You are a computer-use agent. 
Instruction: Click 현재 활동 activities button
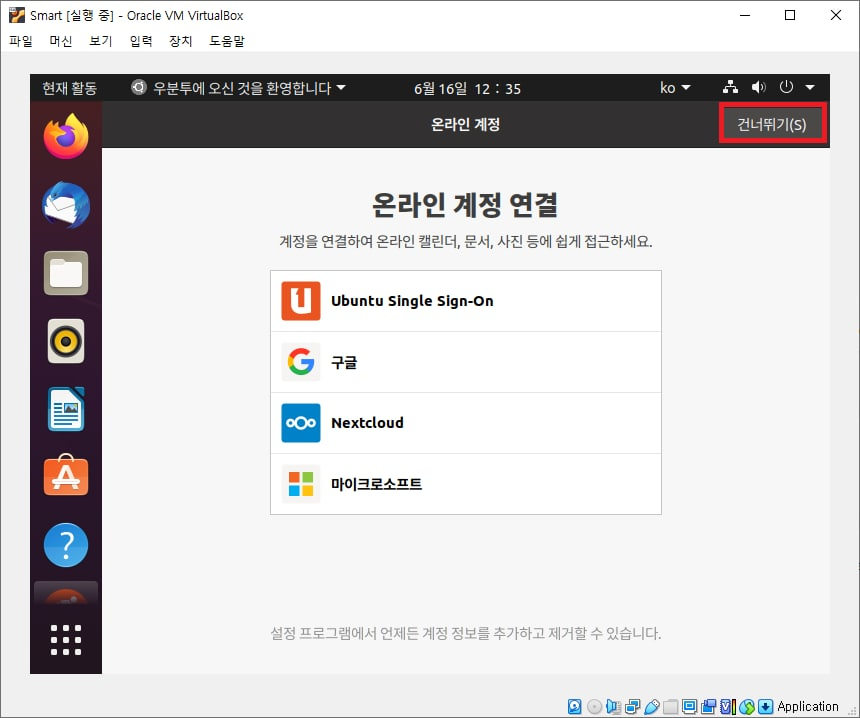(x=70, y=88)
